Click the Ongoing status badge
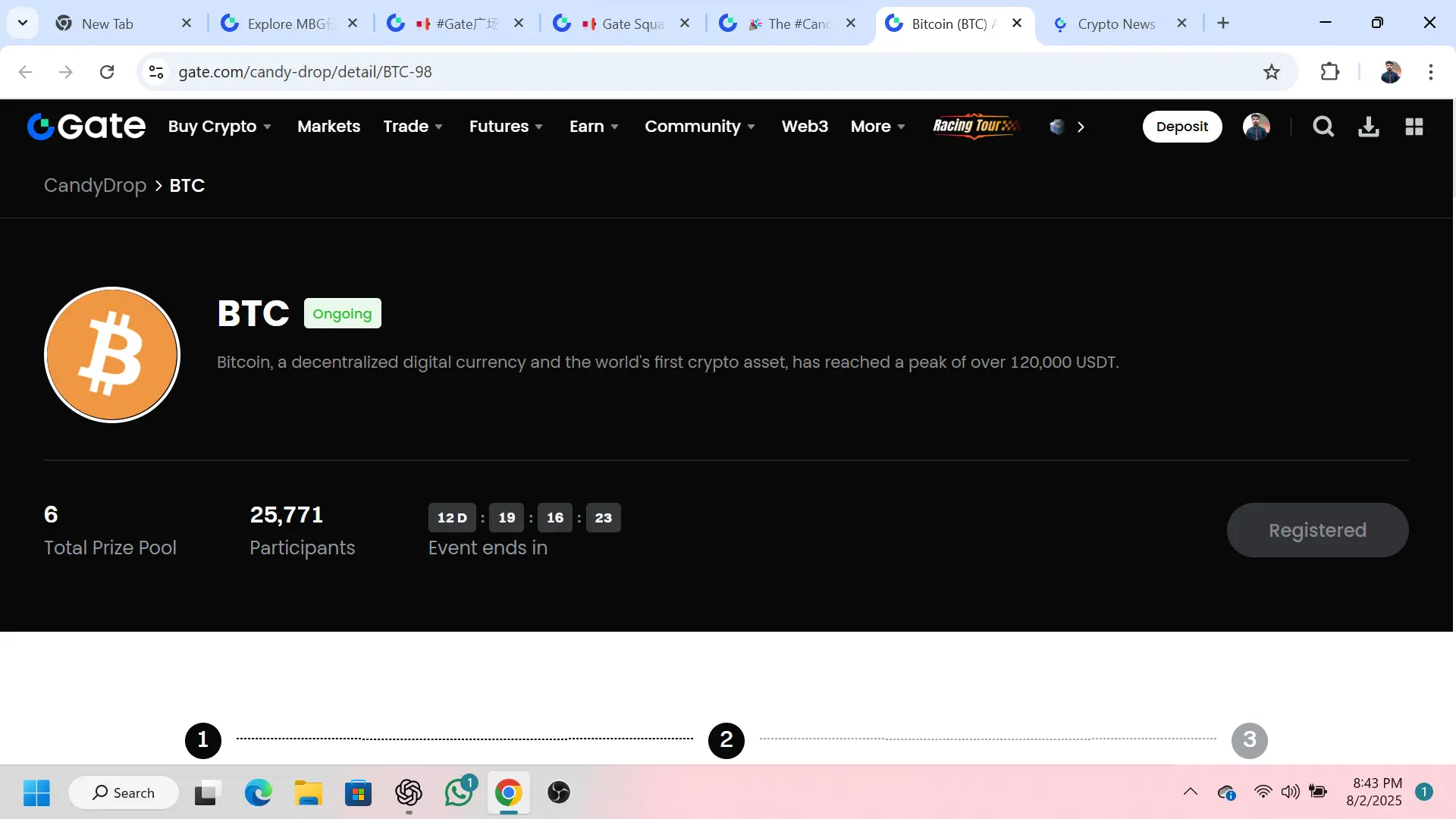 coord(342,313)
